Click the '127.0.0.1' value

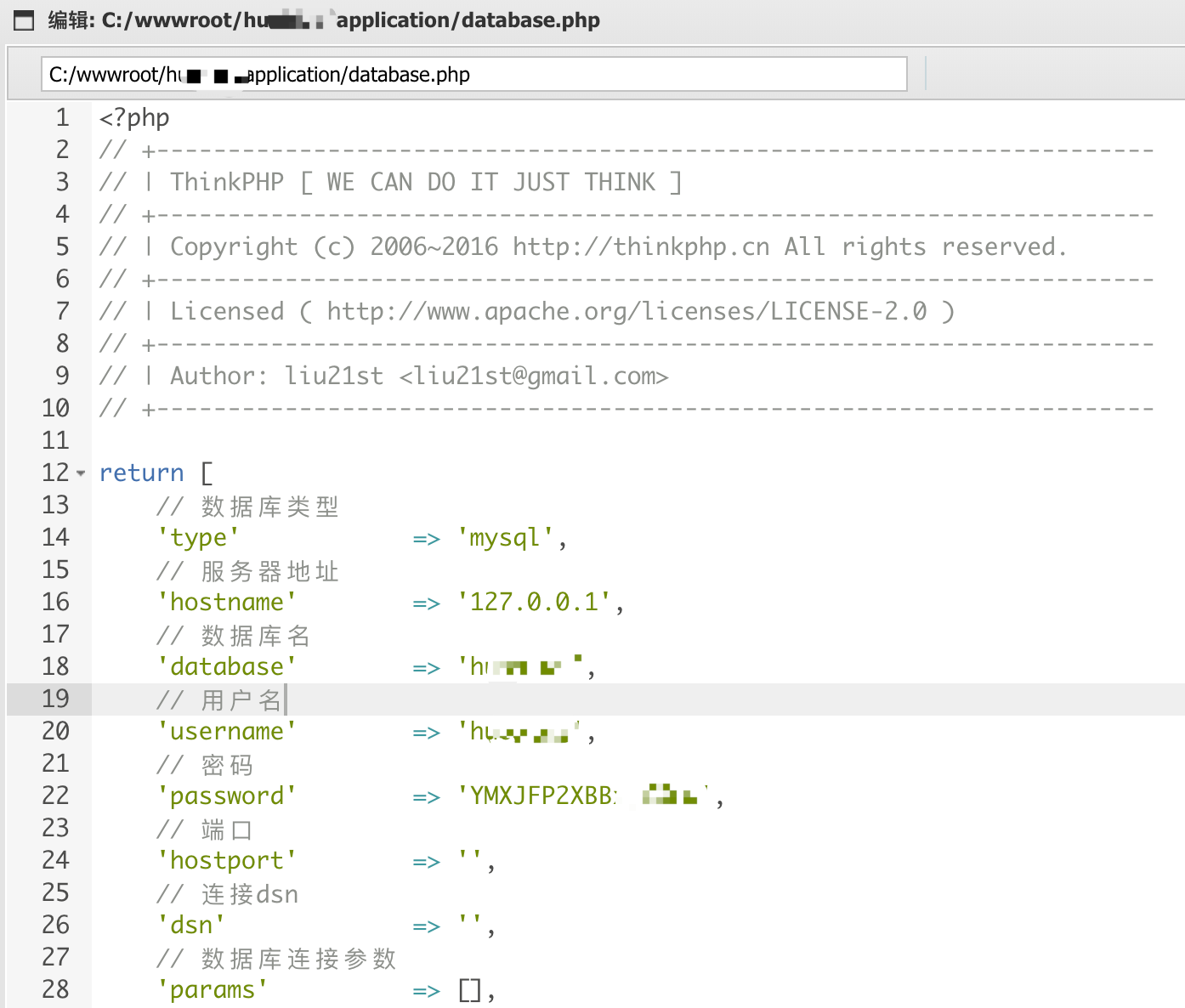pos(534,602)
